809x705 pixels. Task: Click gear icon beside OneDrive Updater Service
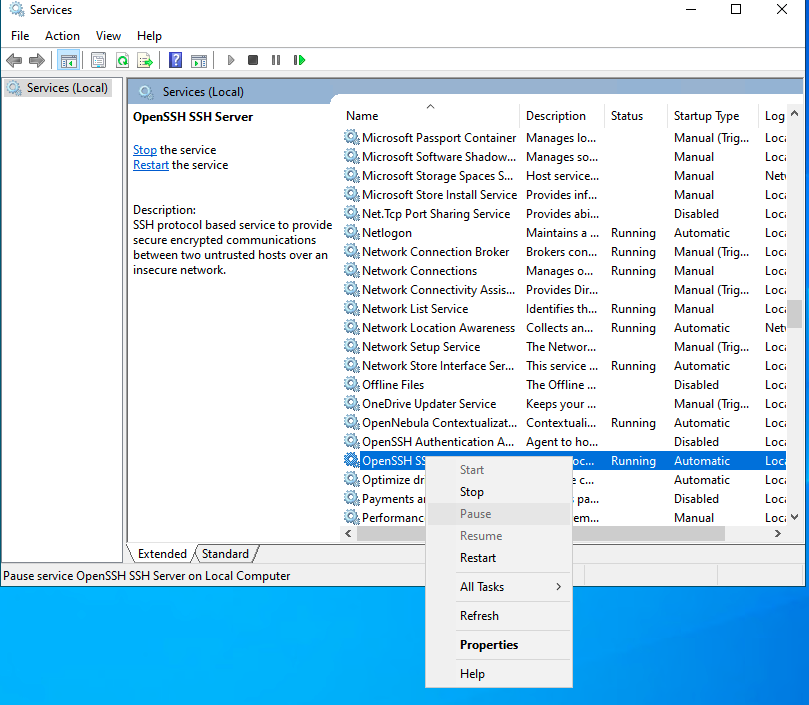[x=351, y=403]
